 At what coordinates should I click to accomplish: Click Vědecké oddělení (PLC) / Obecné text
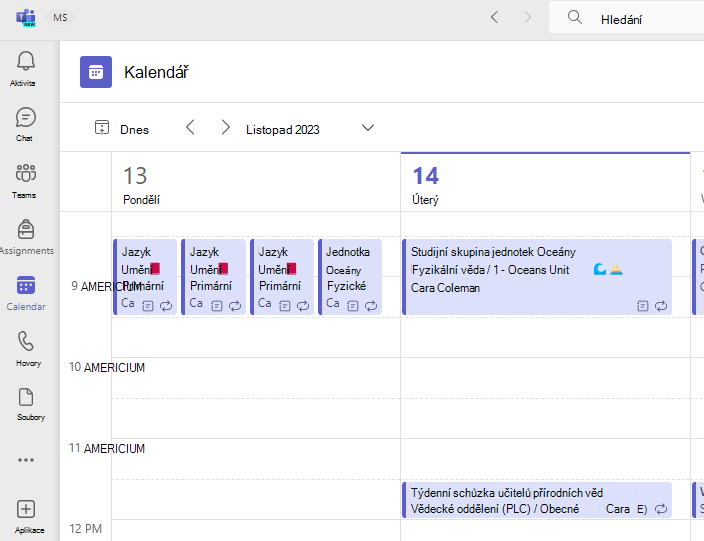[x=495, y=509]
